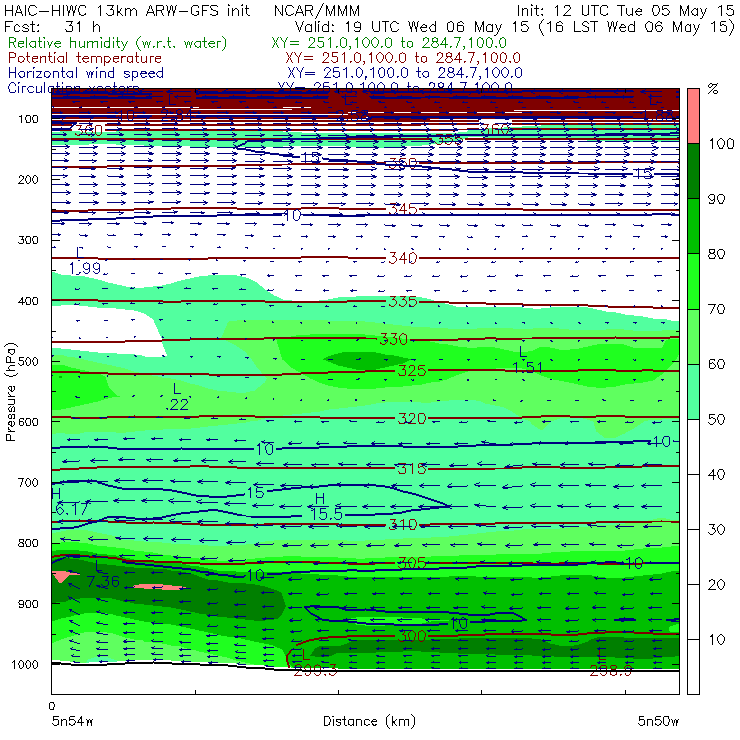
Task: Click the 'Fcst: 31 h' forecast label
Action: [52, 26]
